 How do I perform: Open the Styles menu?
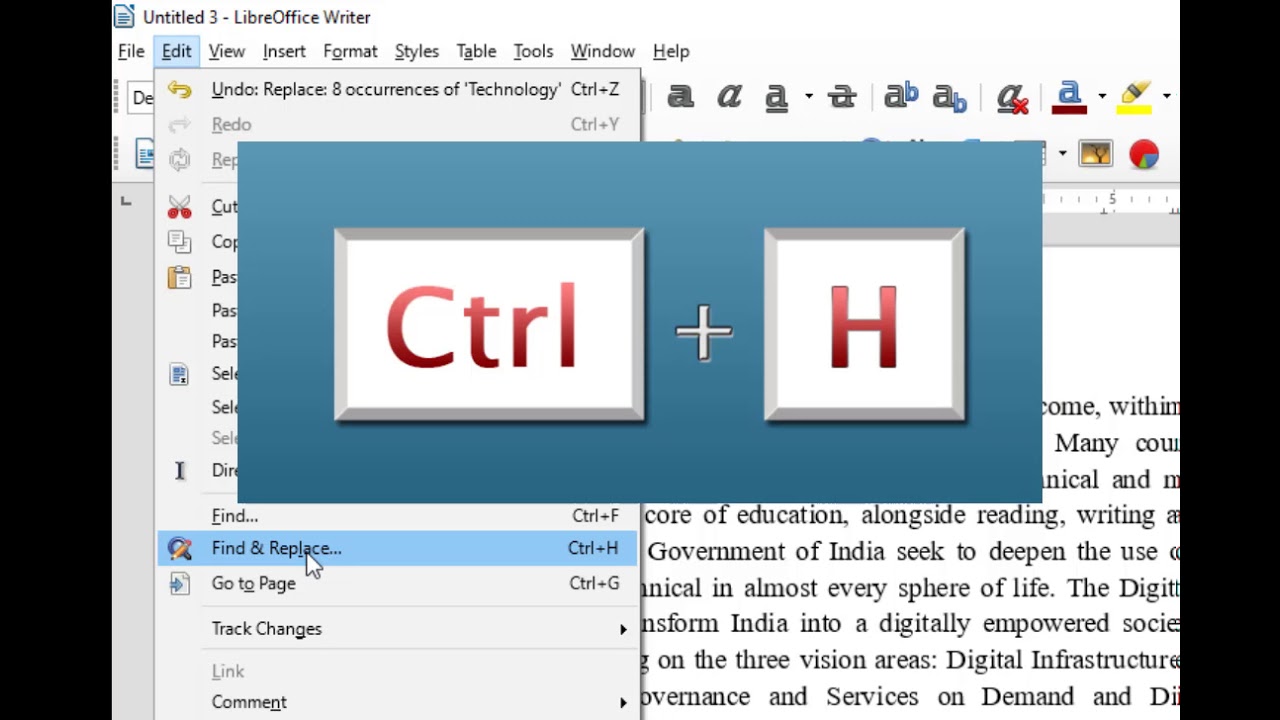coord(417,51)
